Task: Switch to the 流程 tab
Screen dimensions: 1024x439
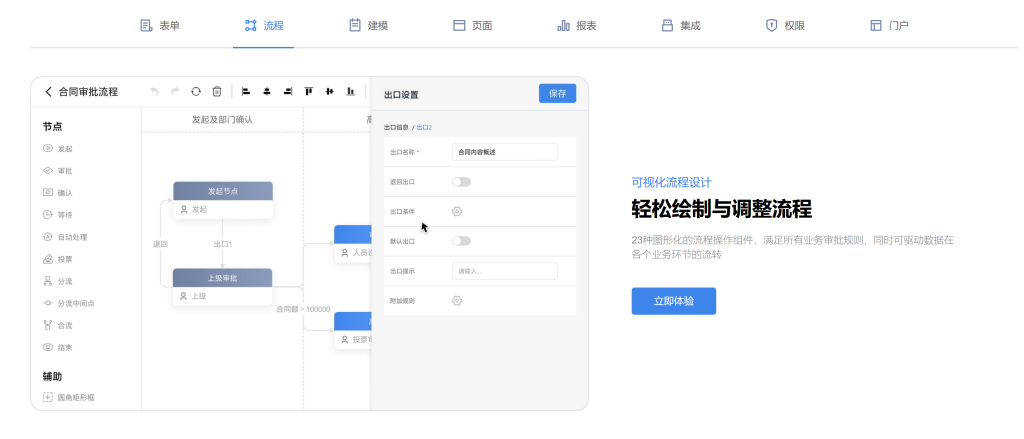Action: [264, 25]
